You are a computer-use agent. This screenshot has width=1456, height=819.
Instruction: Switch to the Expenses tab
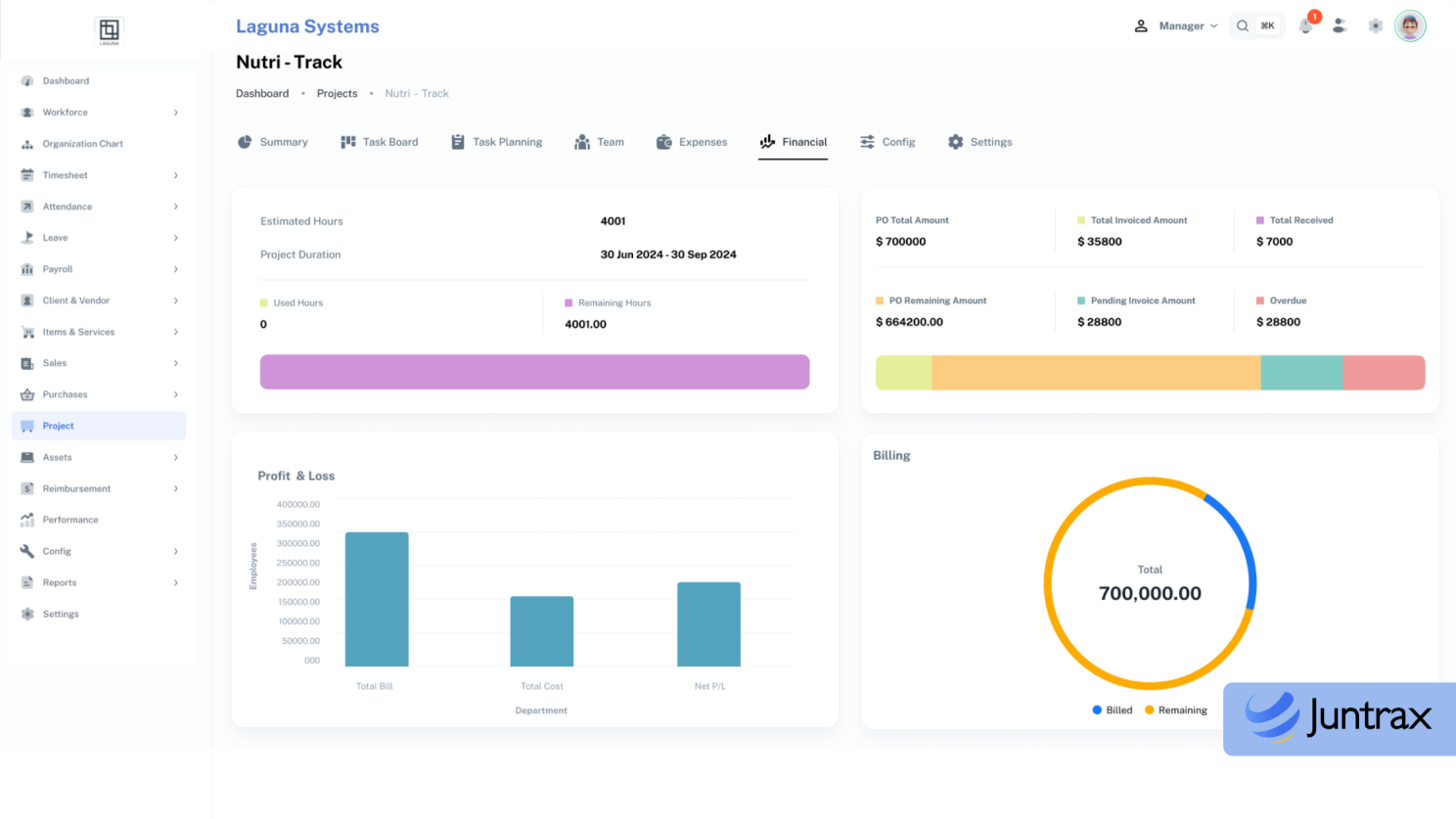(692, 142)
